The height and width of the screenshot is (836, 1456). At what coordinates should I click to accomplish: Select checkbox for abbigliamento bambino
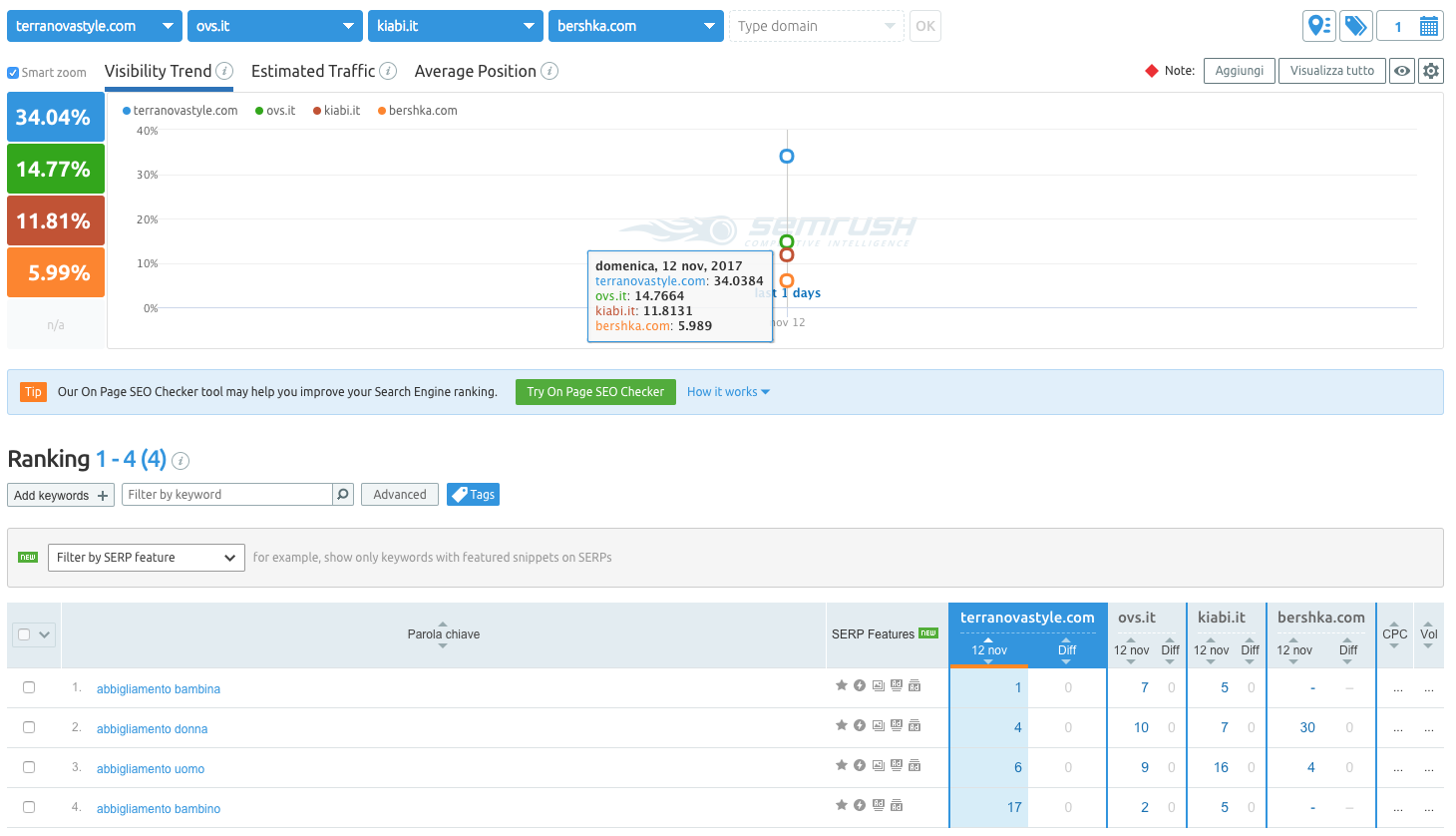coord(29,807)
